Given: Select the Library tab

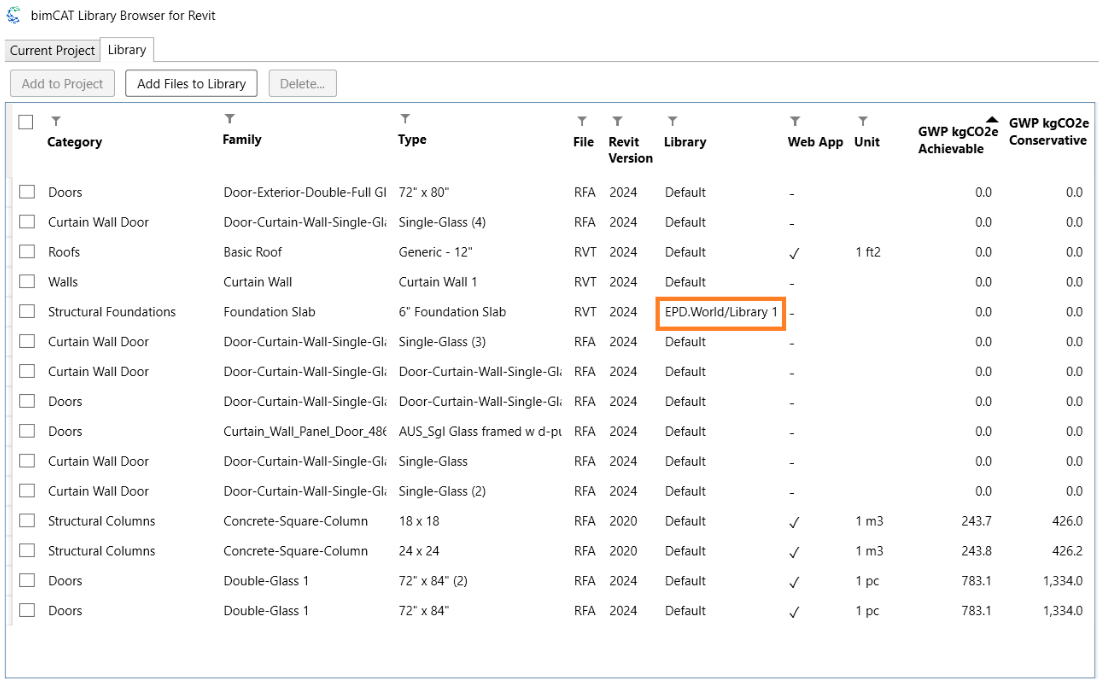Looking at the screenshot, I should [x=127, y=49].
